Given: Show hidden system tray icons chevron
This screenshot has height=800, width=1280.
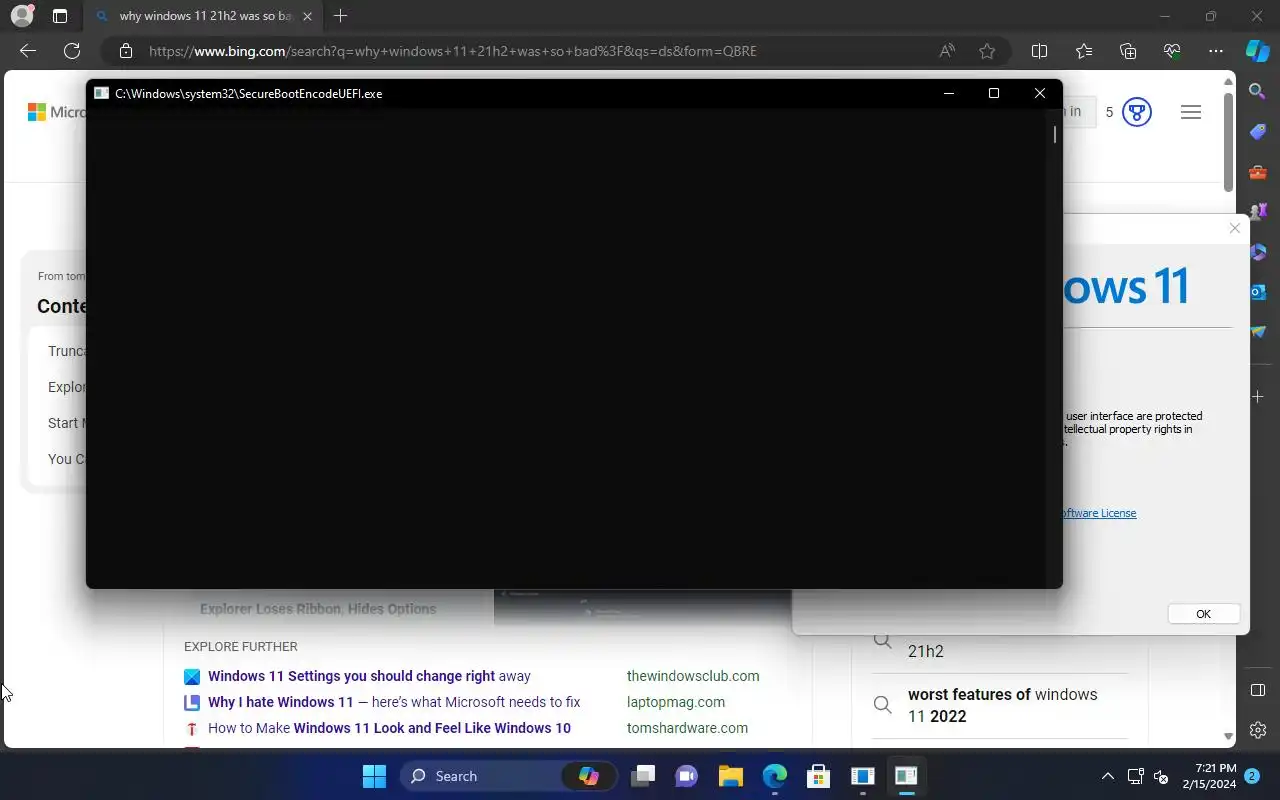Looking at the screenshot, I should (1107, 776).
